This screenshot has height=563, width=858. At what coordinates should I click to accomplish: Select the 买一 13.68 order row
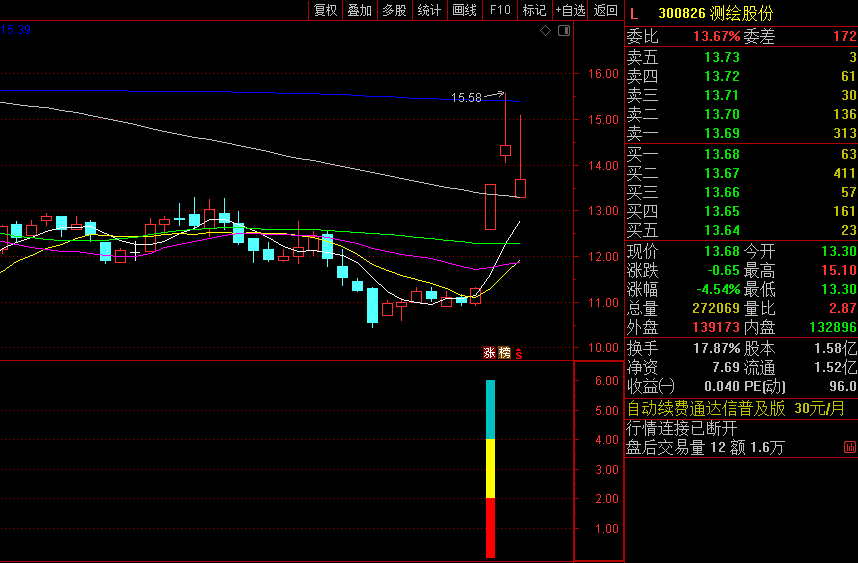741,154
